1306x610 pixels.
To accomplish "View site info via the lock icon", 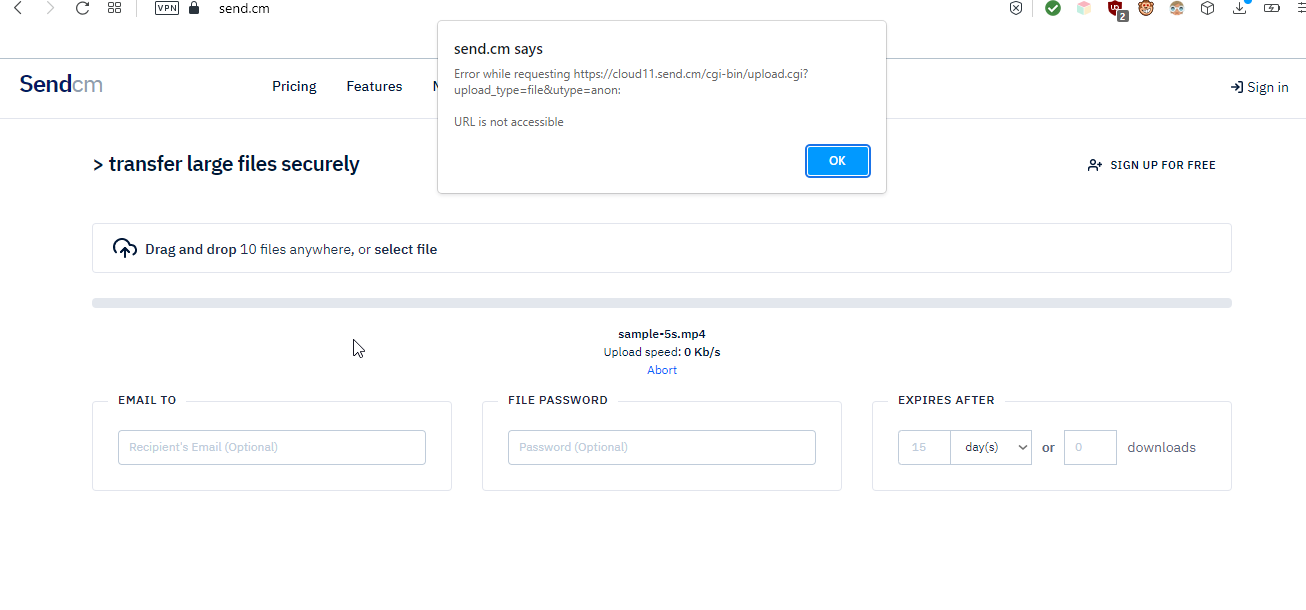I will click(x=193, y=7).
